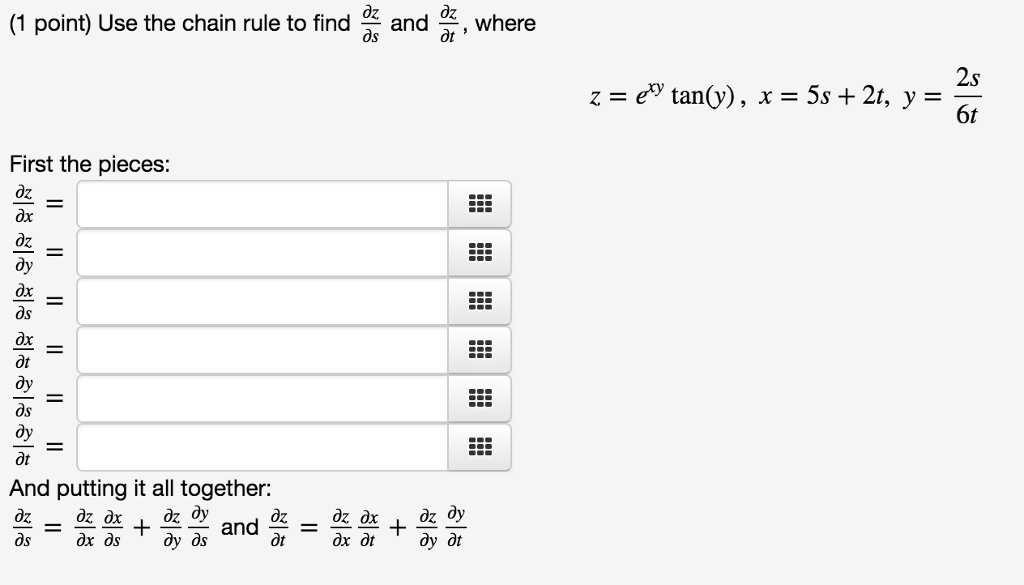Open the equation editor for ∂z/∂x
Image resolution: width=1024 pixels, height=585 pixels.
[479, 203]
